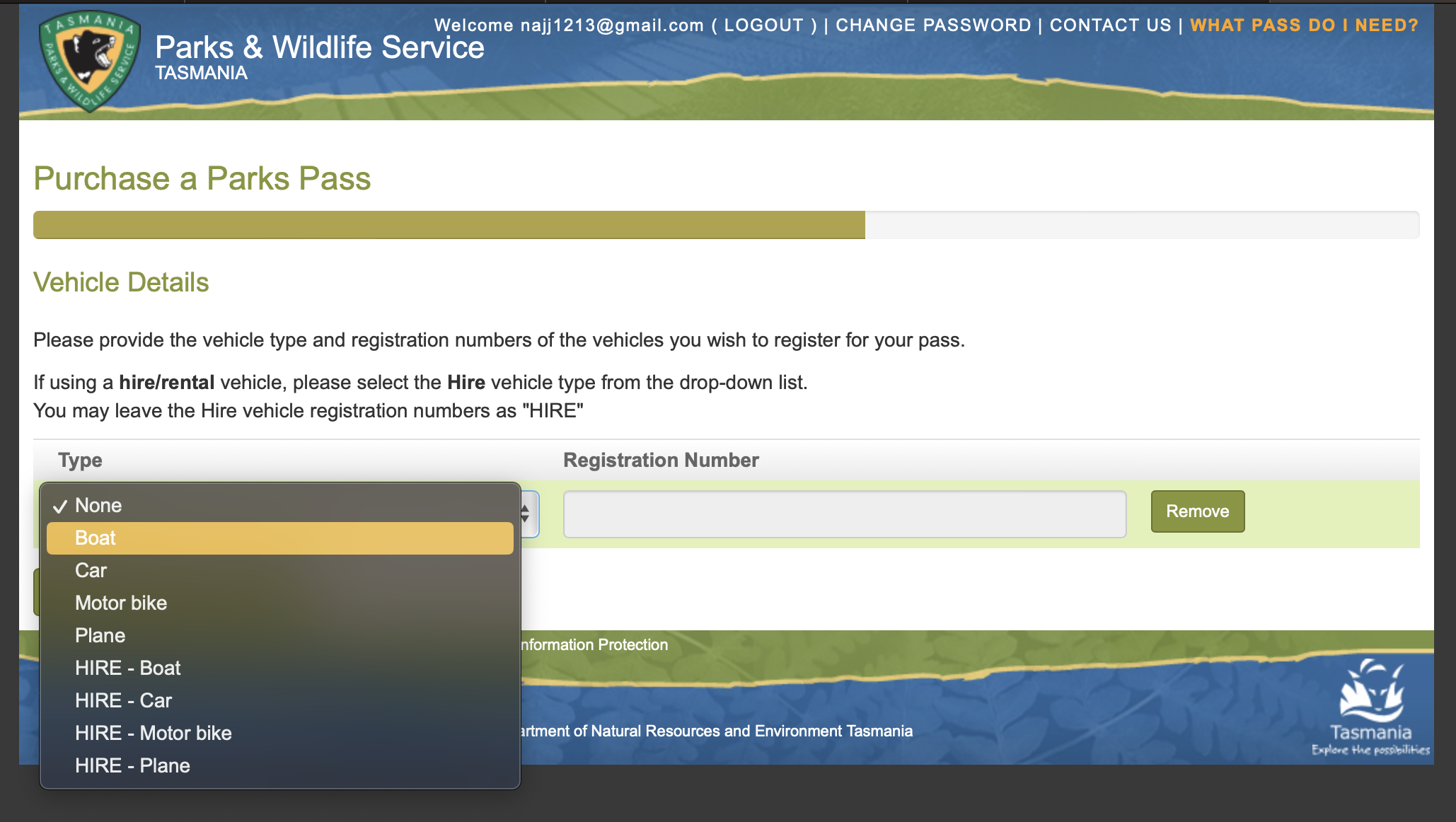Pick Motor bike from the dropdown list
Image resolution: width=1456 pixels, height=822 pixels.
tap(121, 603)
